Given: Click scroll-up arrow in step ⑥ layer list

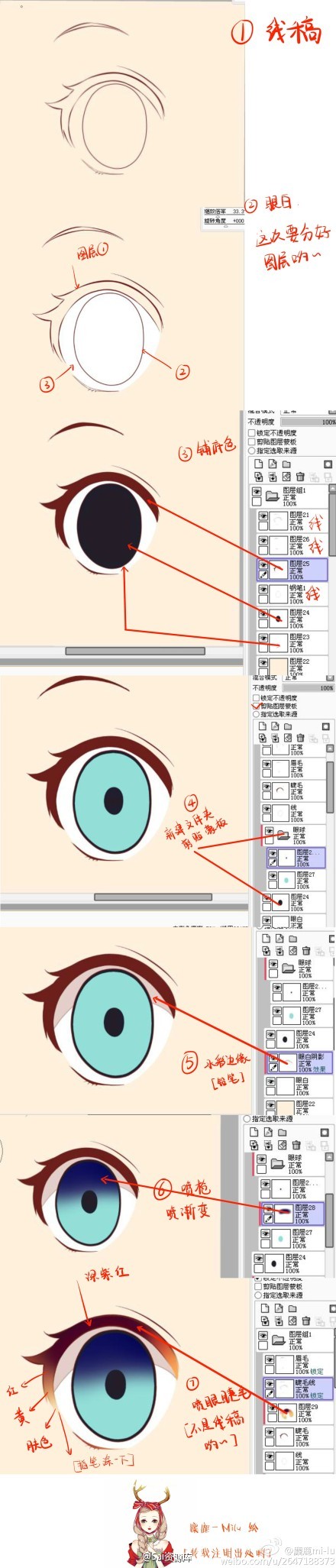Looking at the screenshot, I should [x=329, y=1156].
